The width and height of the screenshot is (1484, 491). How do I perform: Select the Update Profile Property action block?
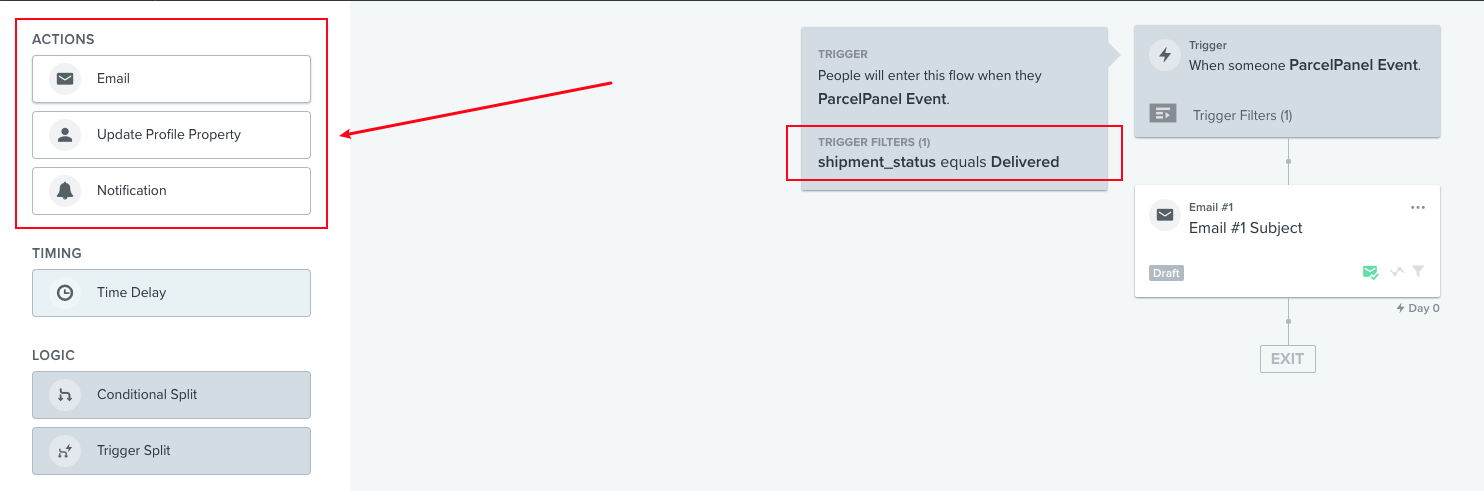171,135
